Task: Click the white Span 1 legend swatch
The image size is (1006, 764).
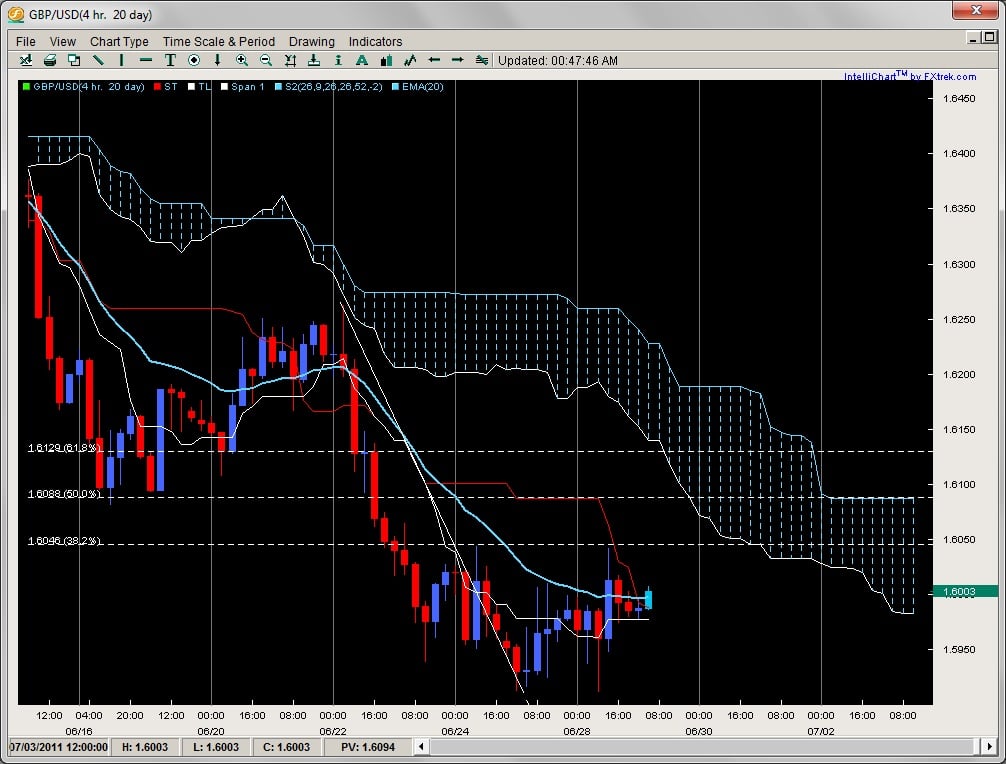Action: click(x=224, y=87)
